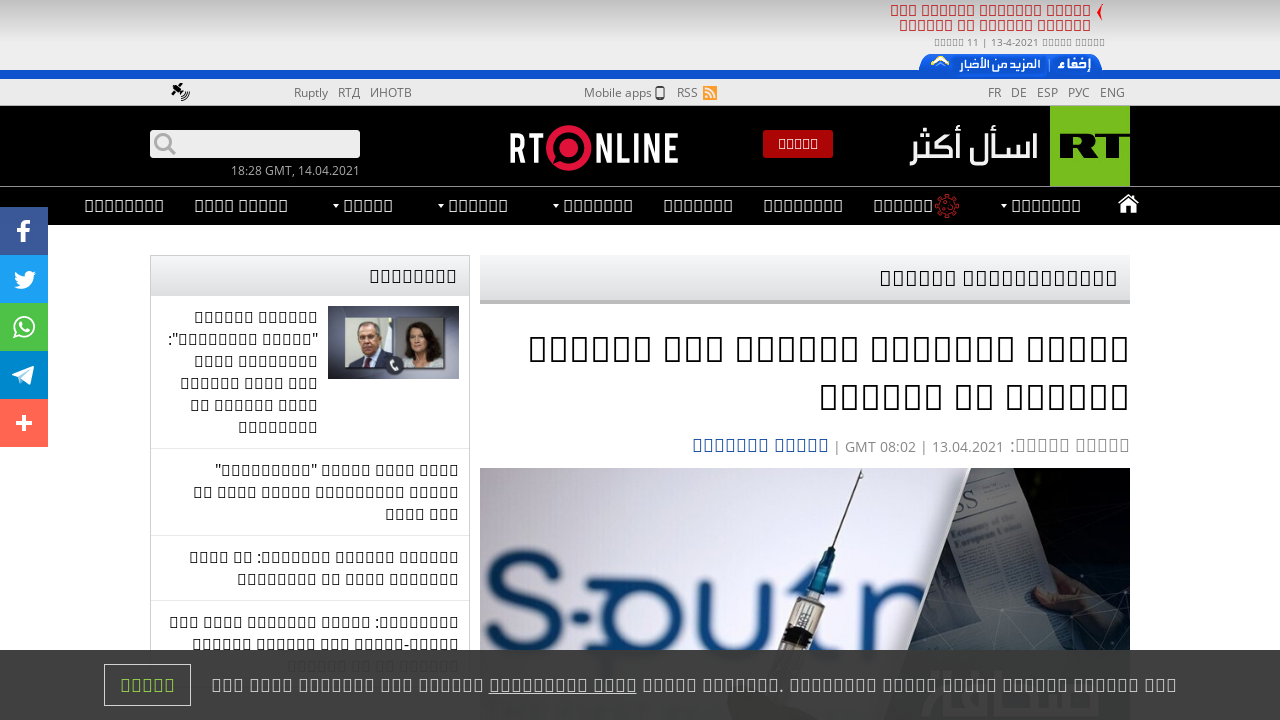The height and width of the screenshot is (720, 1280).
Task: Open the dropdown menu beside the Home icon
Action: pos(1040,206)
